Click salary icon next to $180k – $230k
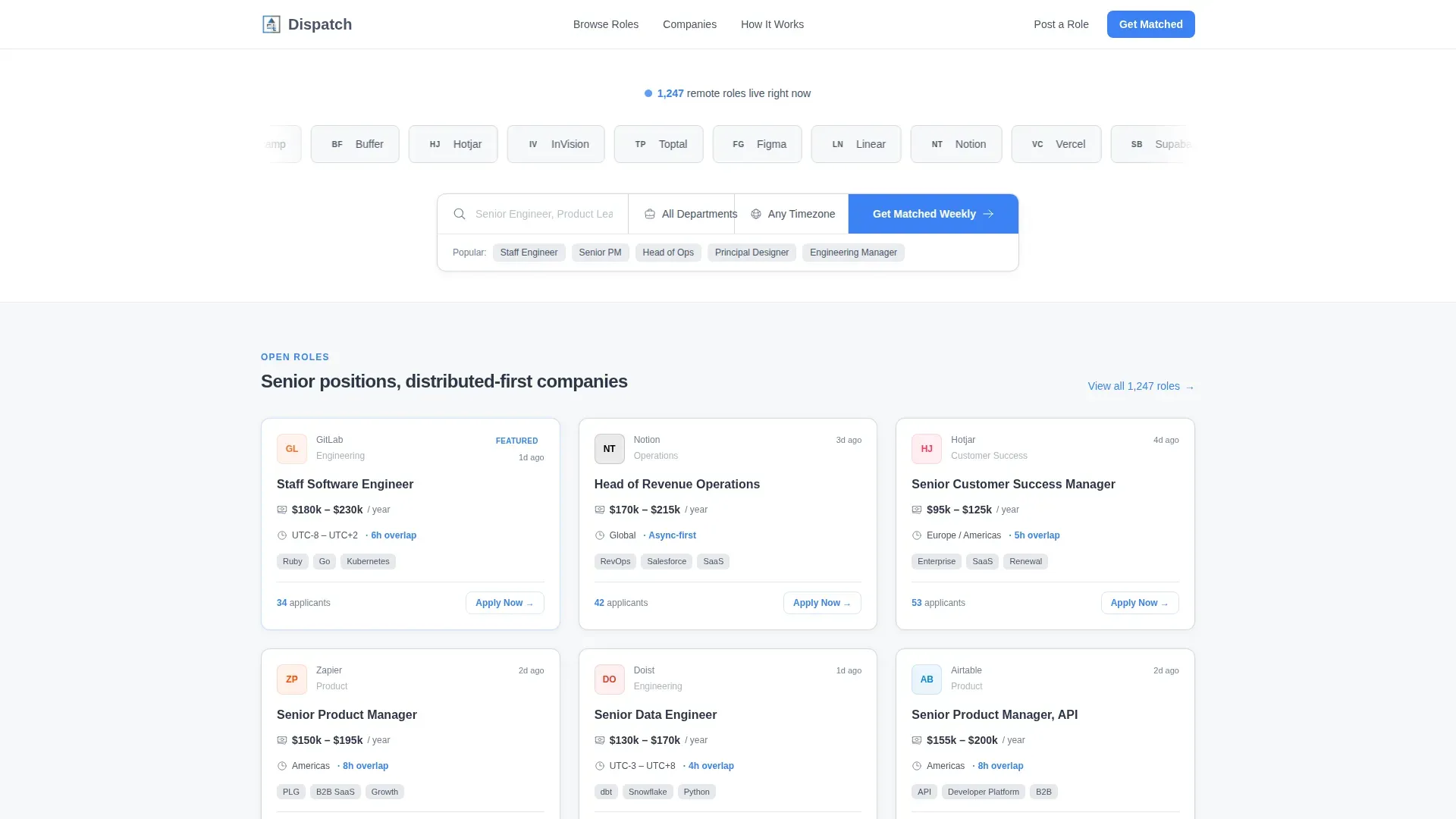The height and width of the screenshot is (819, 1456). (x=282, y=510)
